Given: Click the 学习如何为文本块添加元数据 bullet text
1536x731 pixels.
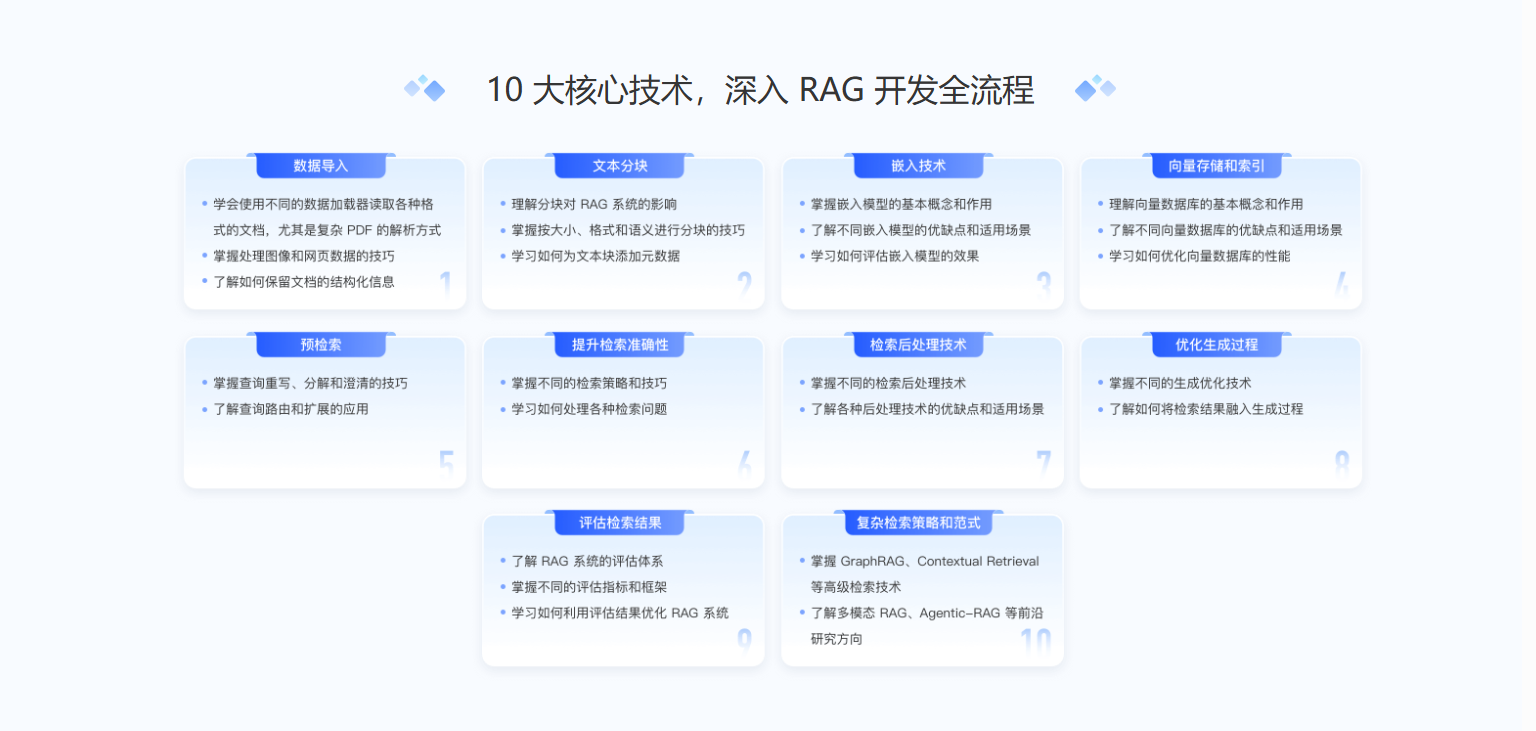Looking at the screenshot, I should tap(595, 256).
